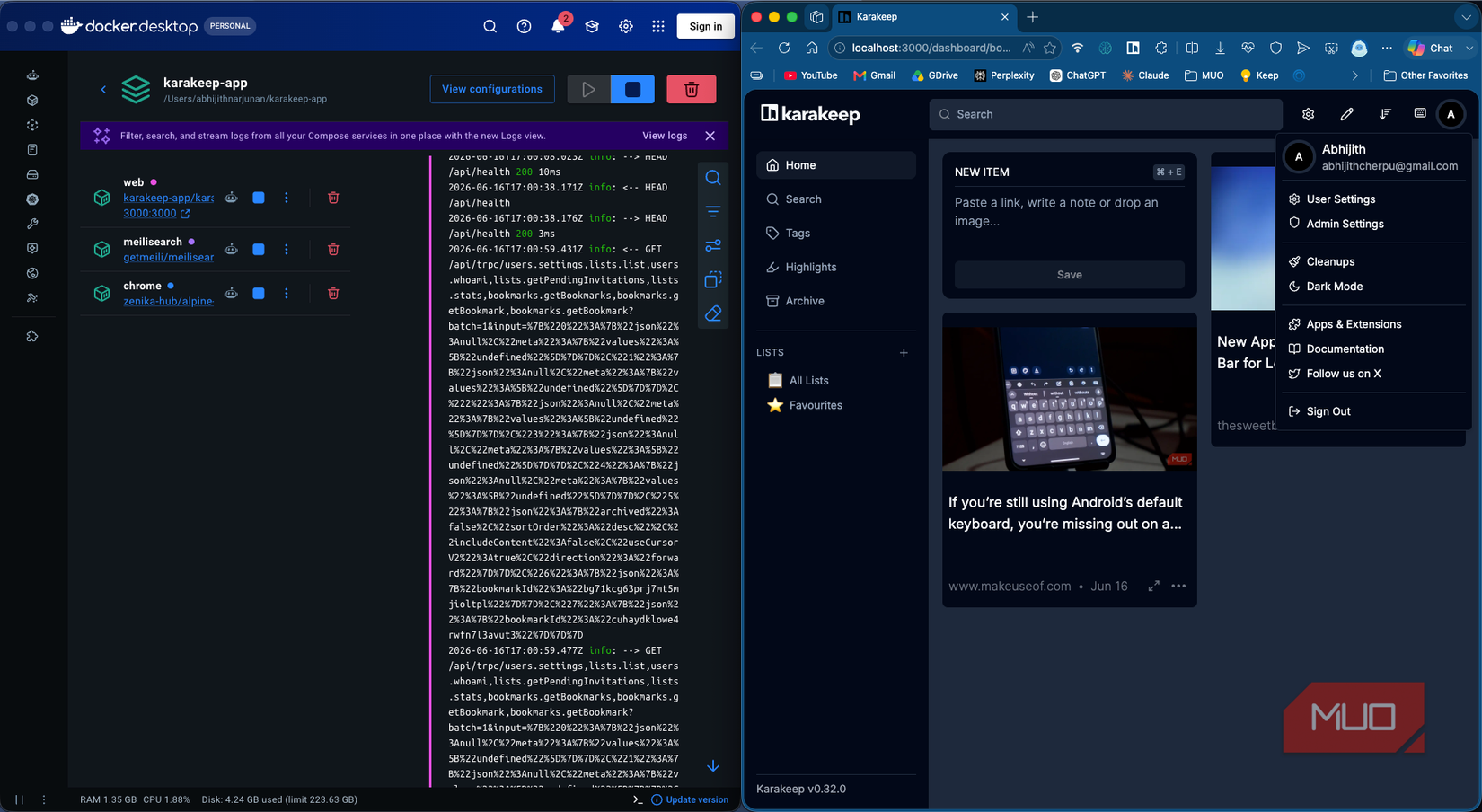Image resolution: width=1482 pixels, height=812 pixels.
Task: Open getmeili/meilisearch image link
Action: coord(168,258)
